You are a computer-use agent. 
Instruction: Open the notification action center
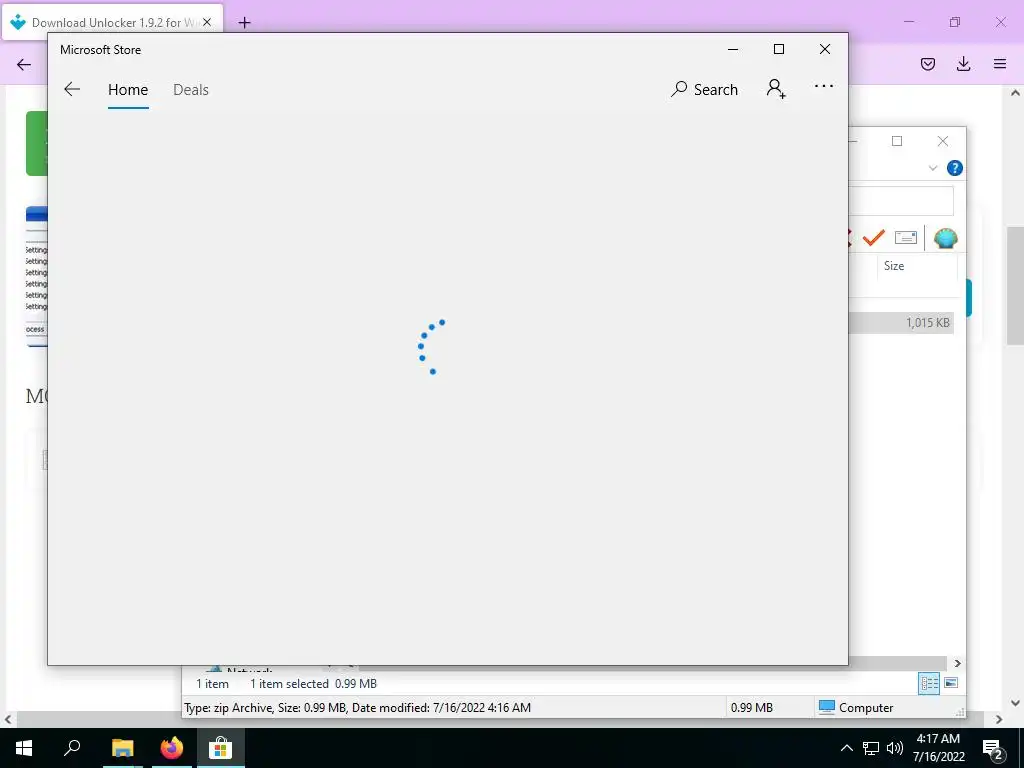(x=993, y=748)
